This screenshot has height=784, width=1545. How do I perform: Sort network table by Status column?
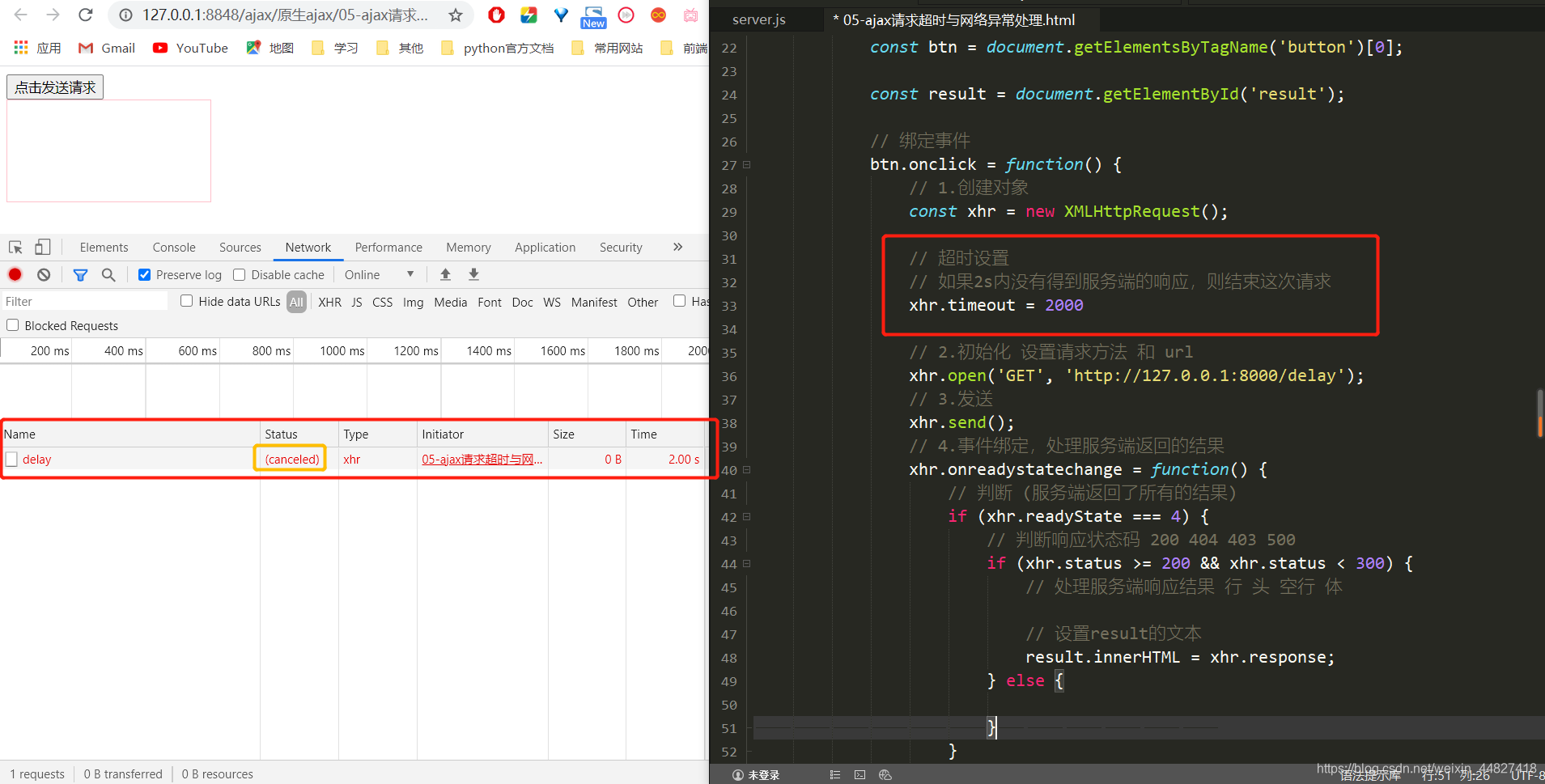coord(299,434)
